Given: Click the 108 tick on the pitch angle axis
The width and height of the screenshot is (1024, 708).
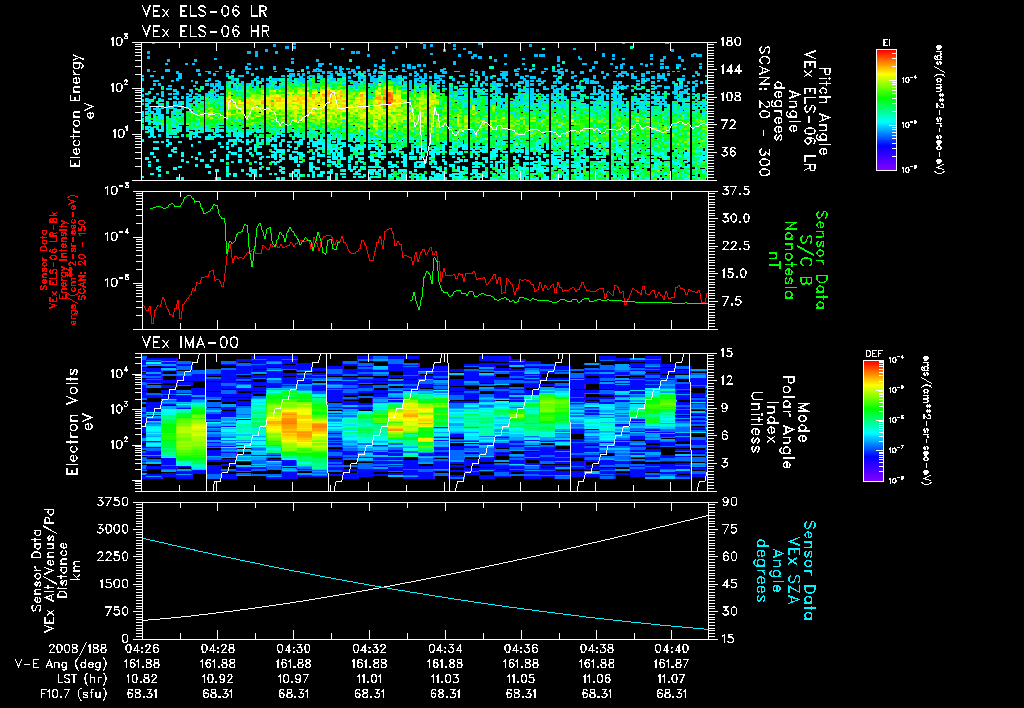Looking at the screenshot, I should click(731, 97).
